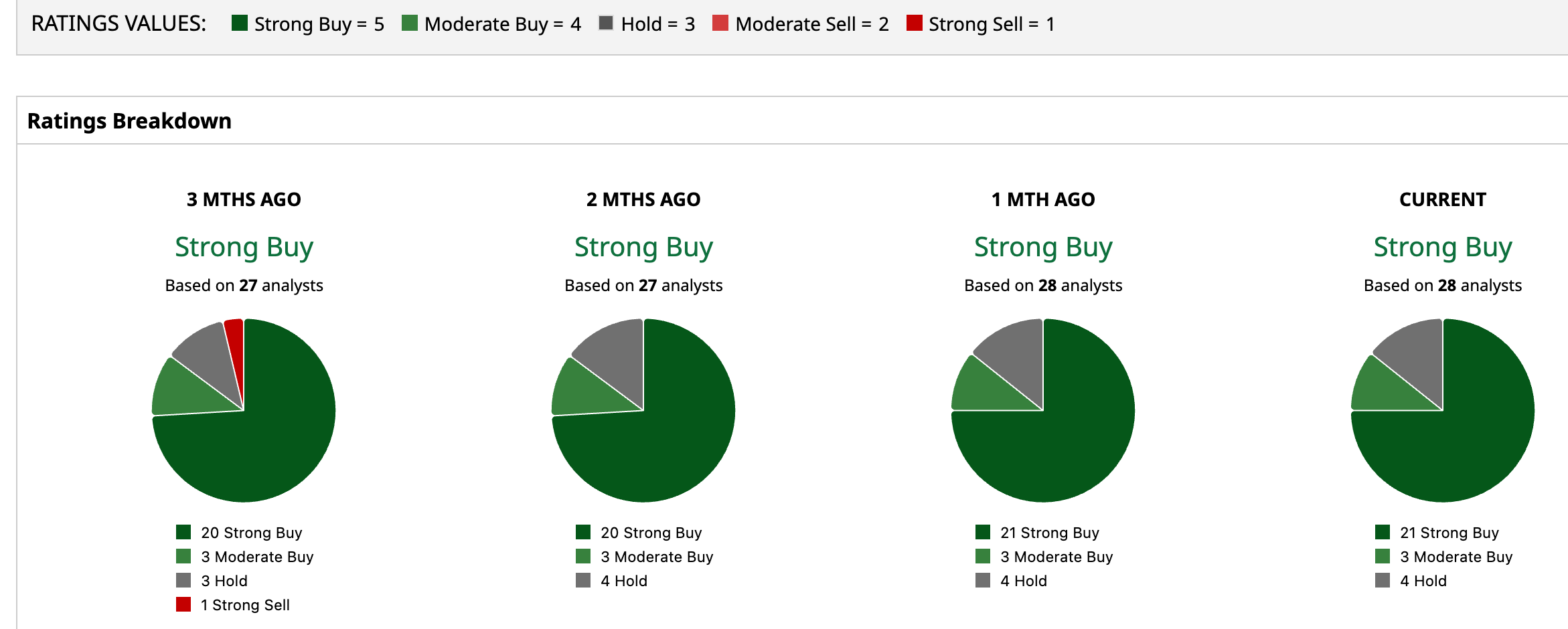
Task: Select the CURRENT column heading
Action: tap(1443, 199)
